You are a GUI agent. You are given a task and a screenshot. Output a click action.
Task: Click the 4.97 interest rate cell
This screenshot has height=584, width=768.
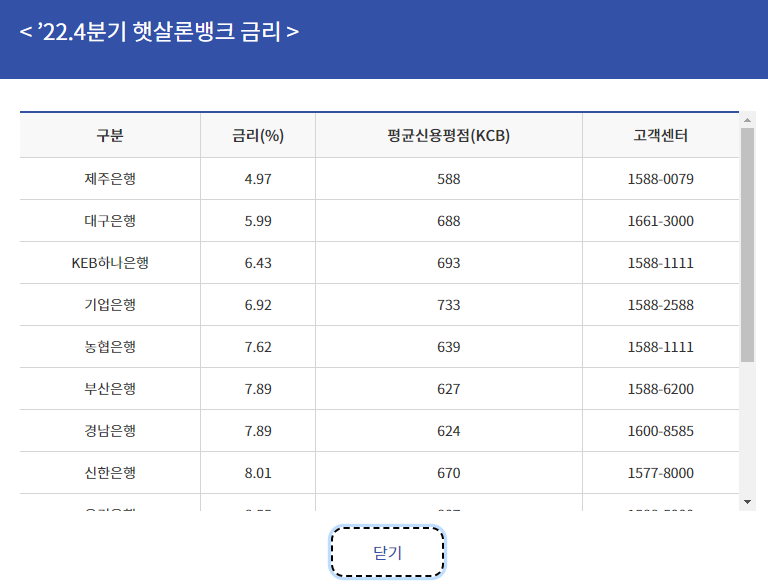click(258, 179)
